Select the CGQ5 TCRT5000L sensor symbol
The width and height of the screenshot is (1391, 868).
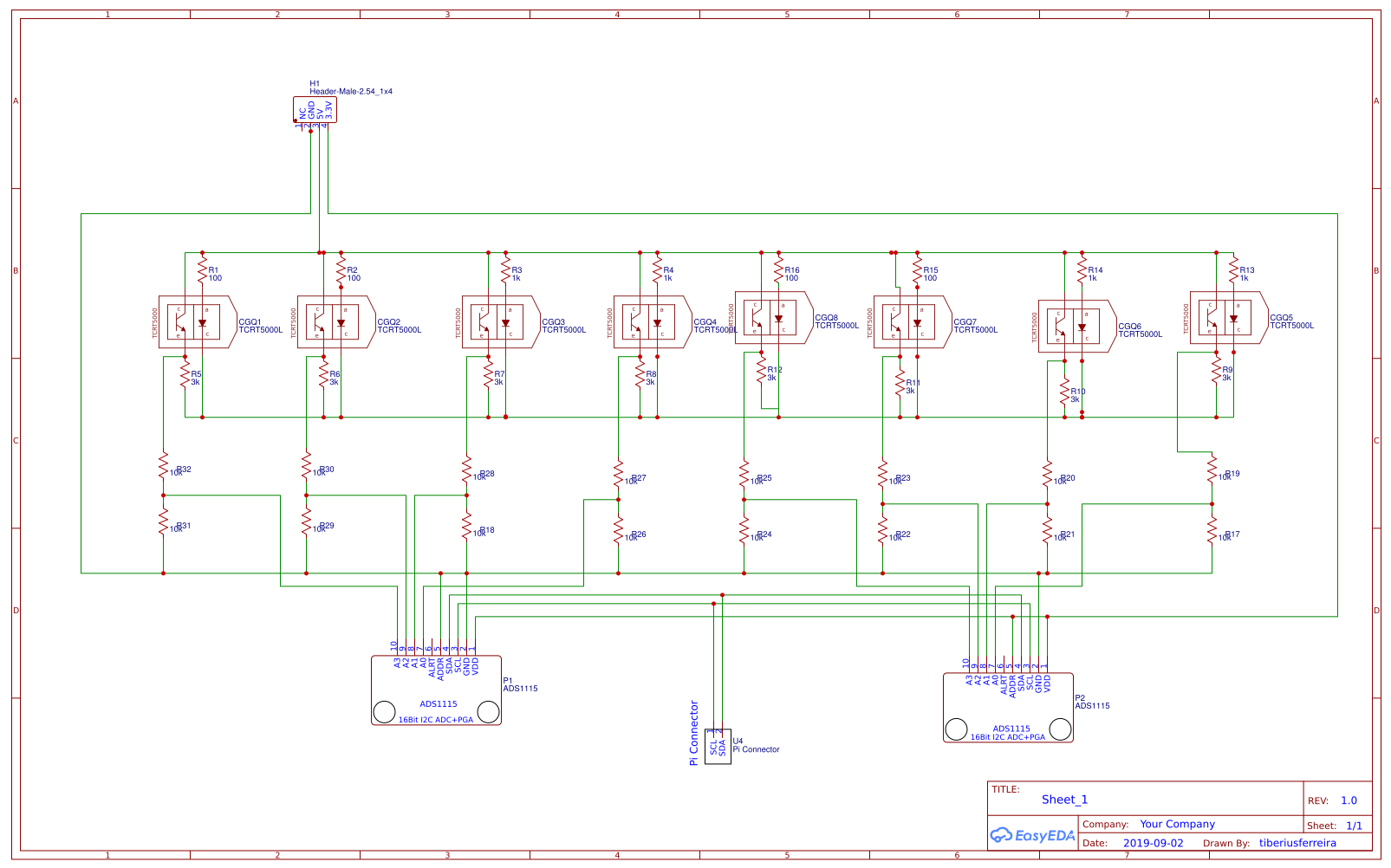pyautogui.click(x=1225, y=319)
